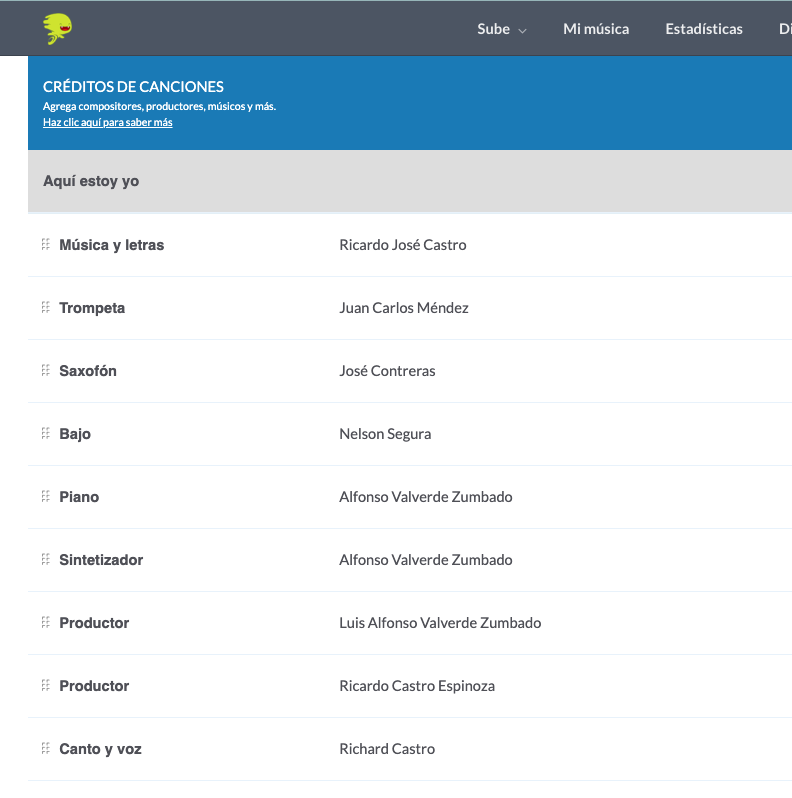Select the 'Bajo' role label
The image size is (792, 798).
pos(75,434)
